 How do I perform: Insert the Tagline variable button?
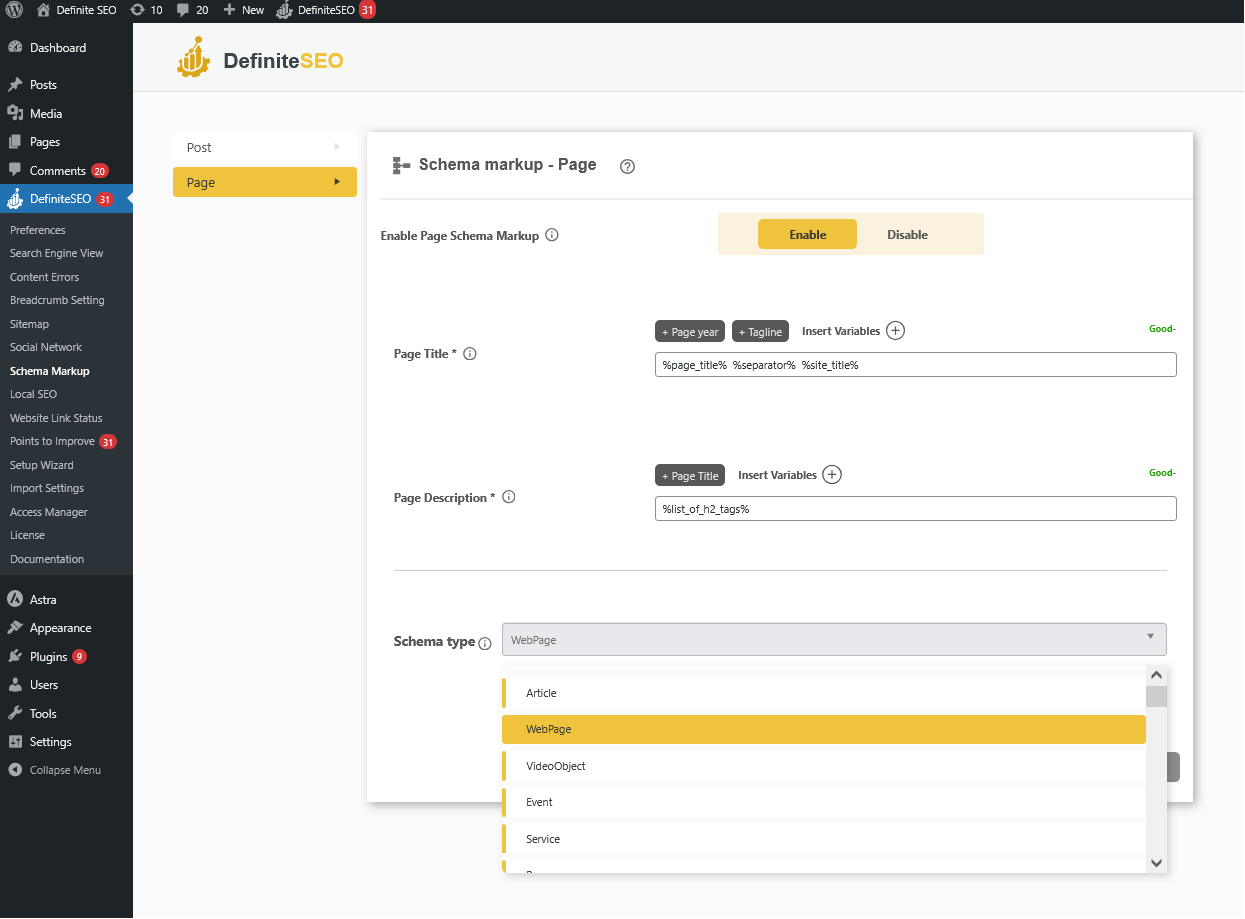(x=760, y=331)
